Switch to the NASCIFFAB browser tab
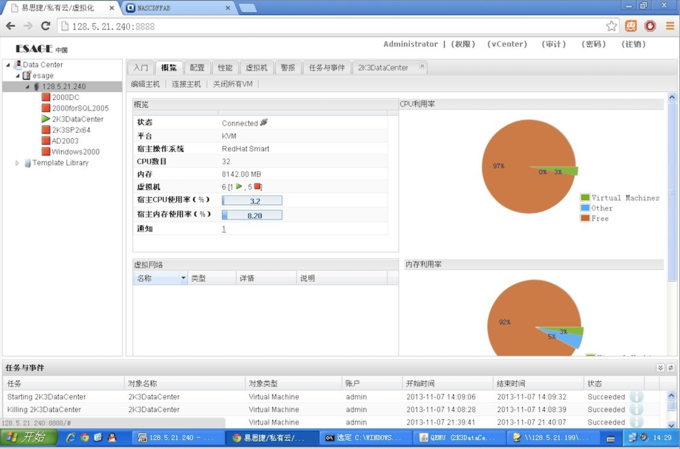 177,8
